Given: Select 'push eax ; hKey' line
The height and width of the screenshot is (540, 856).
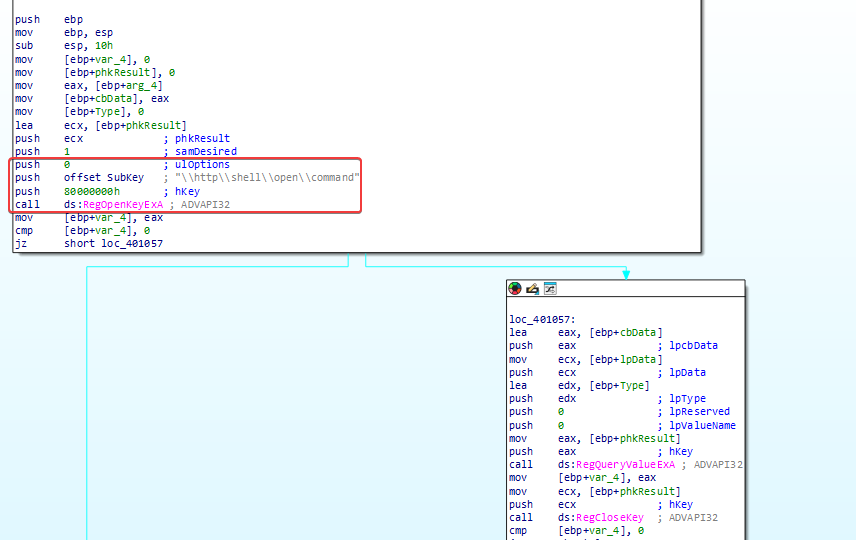Looking at the screenshot, I should tap(601, 452).
